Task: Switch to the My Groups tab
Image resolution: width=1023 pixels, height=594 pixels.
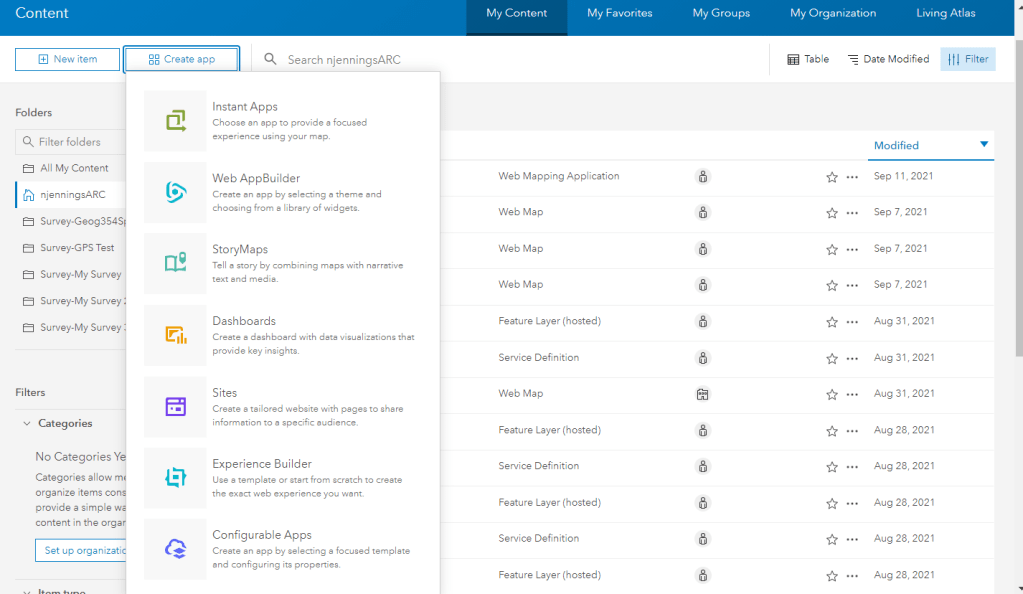Action: tap(721, 13)
